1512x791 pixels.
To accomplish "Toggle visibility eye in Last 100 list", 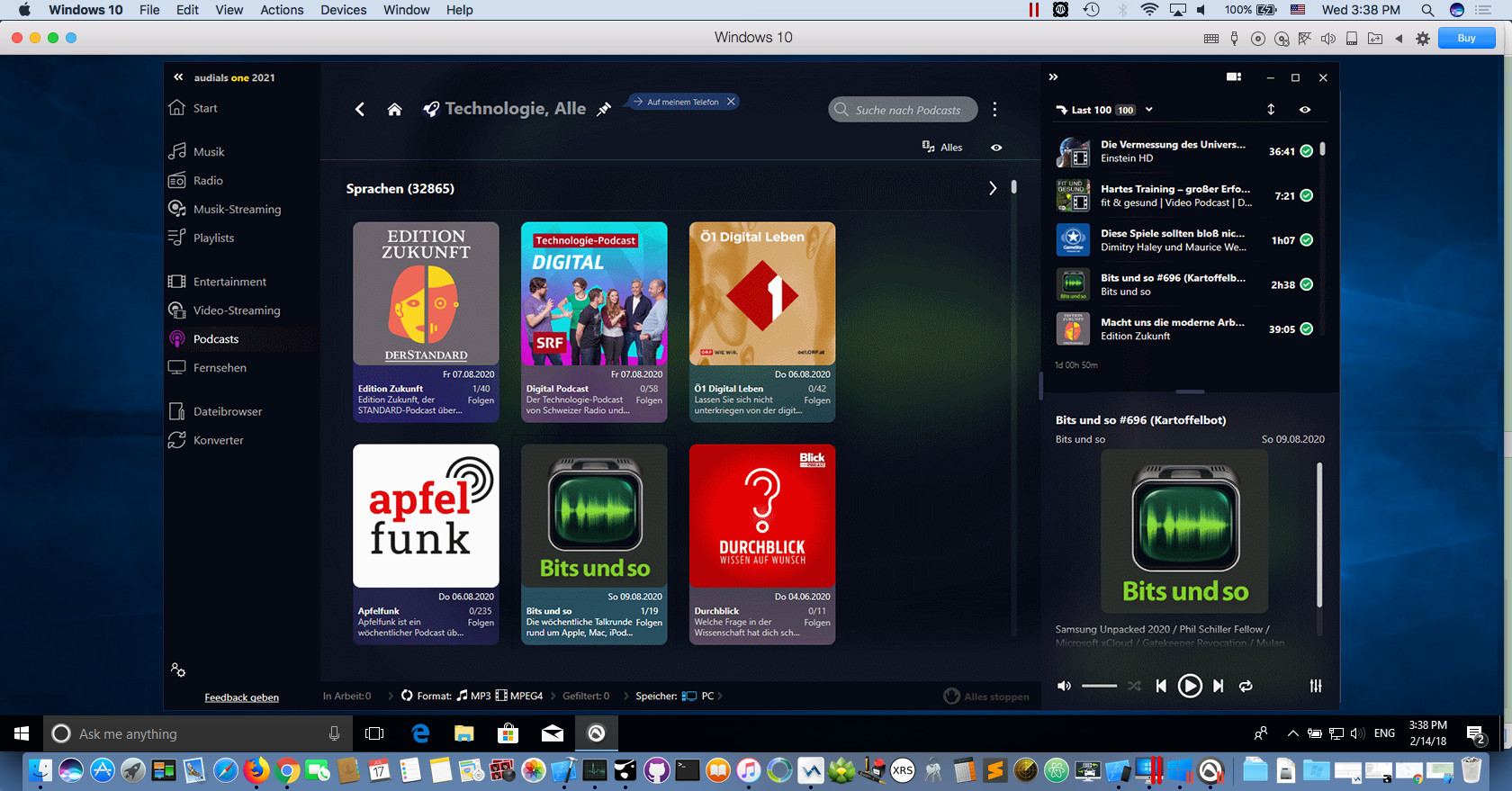I will coord(1305,110).
